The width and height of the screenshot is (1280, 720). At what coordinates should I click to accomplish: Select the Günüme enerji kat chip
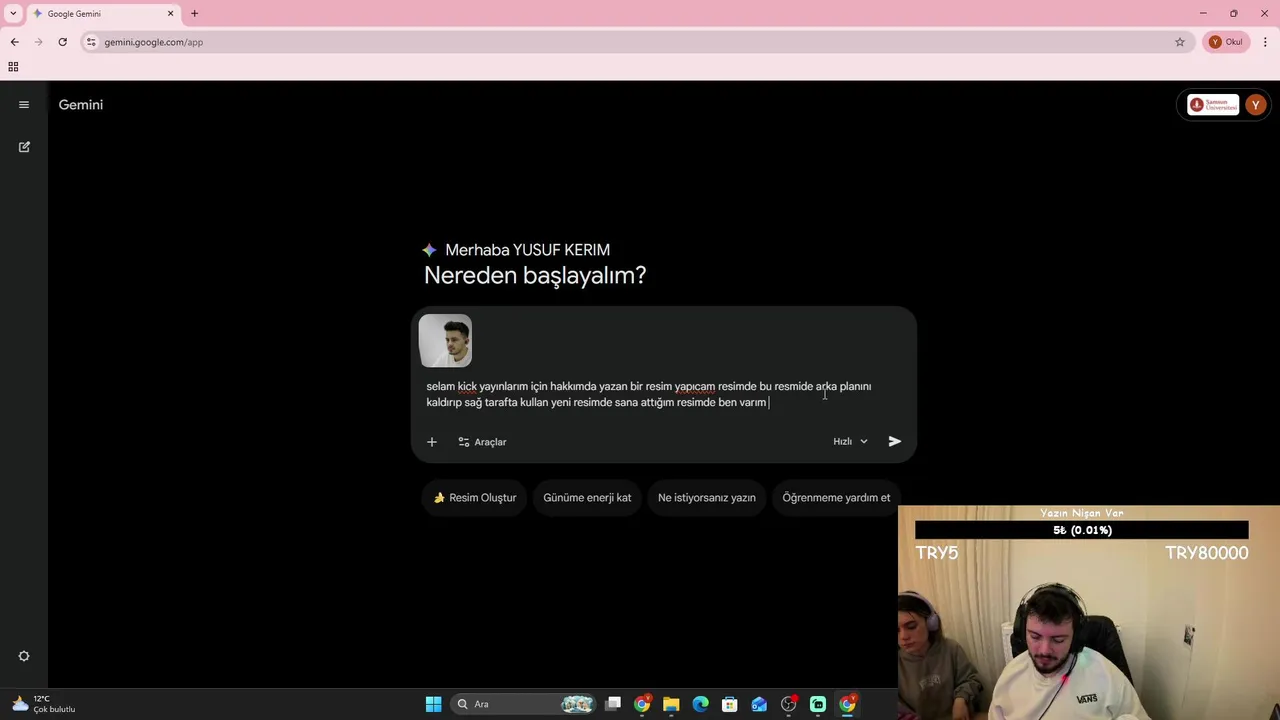[587, 498]
